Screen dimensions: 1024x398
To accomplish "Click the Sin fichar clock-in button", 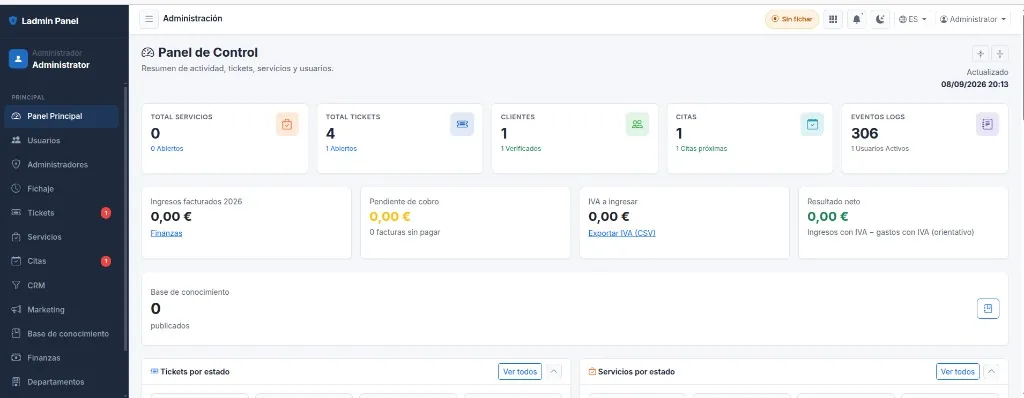I will coord(792,20).
